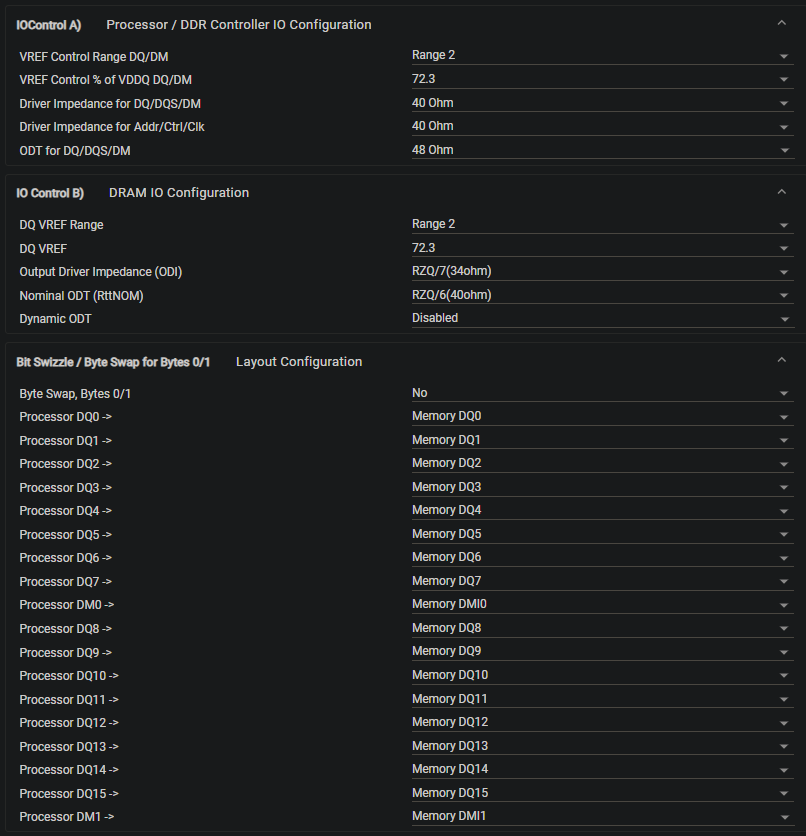Change Driver Impedance for DQ/DQS/DM value
This screenshot has height=836, width=806.
click(x=602, y=103)
